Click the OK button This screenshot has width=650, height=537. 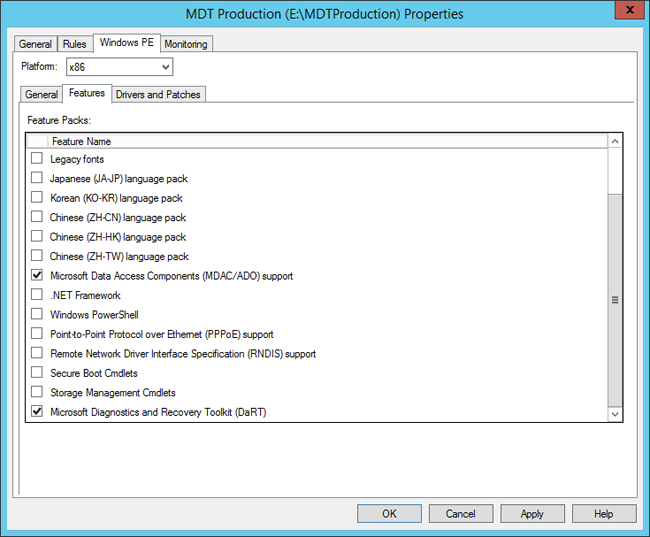[389, 513]
